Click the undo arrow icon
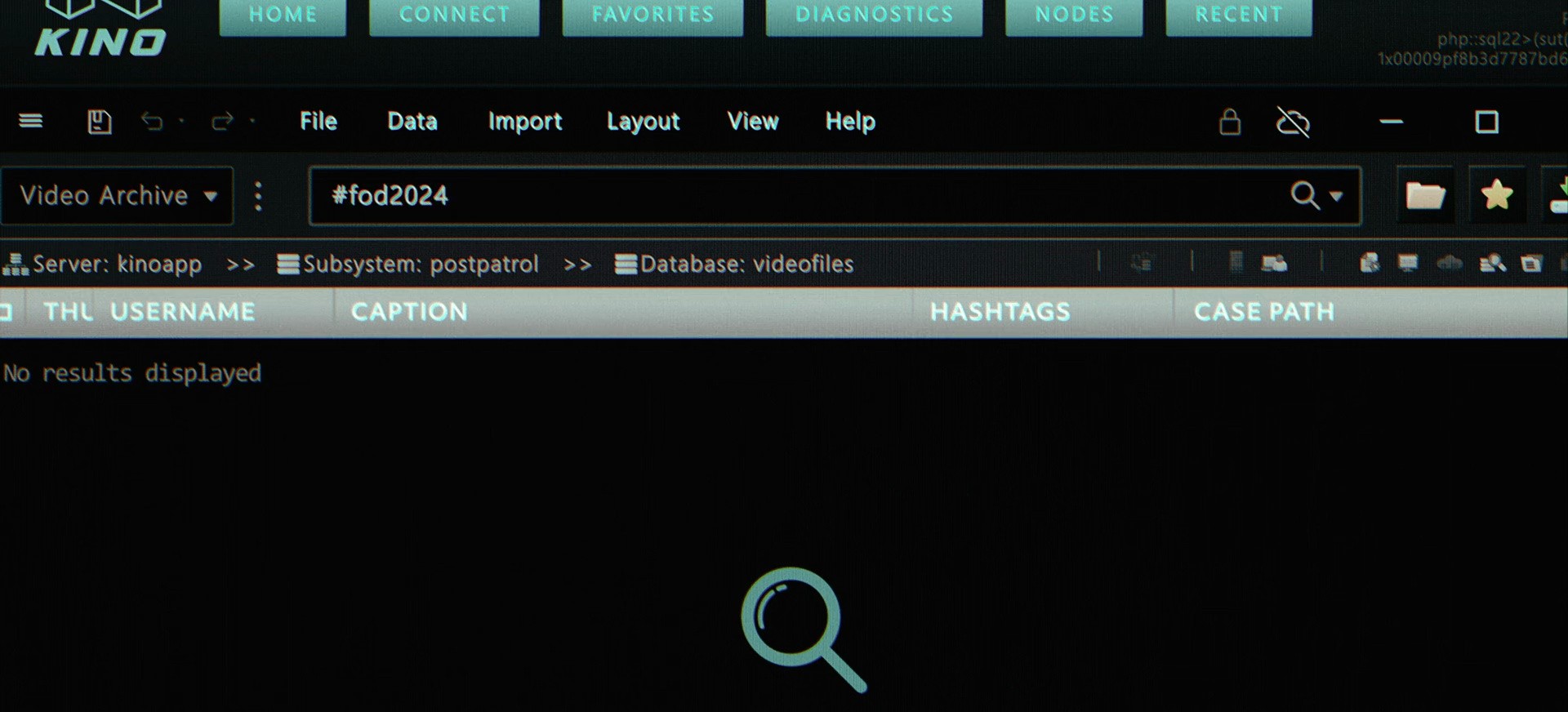The height and width of the screenshot is (712, 1568). pyautogui.click(x=152, y=122)
